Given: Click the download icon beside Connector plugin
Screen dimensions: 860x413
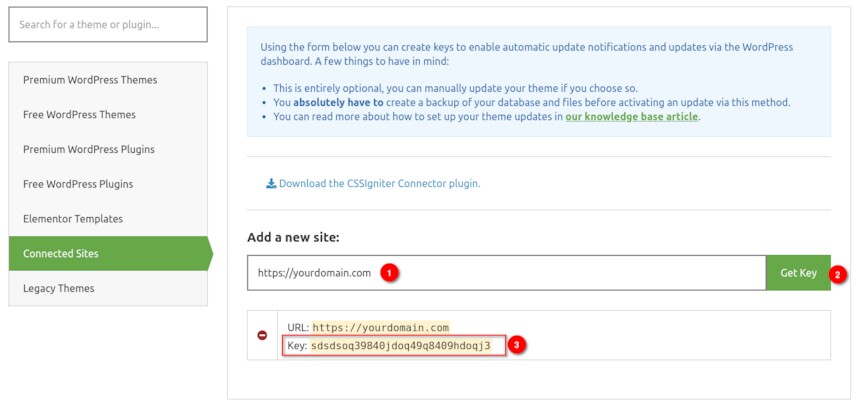Looking at the screenshot, I should (271, 183).
